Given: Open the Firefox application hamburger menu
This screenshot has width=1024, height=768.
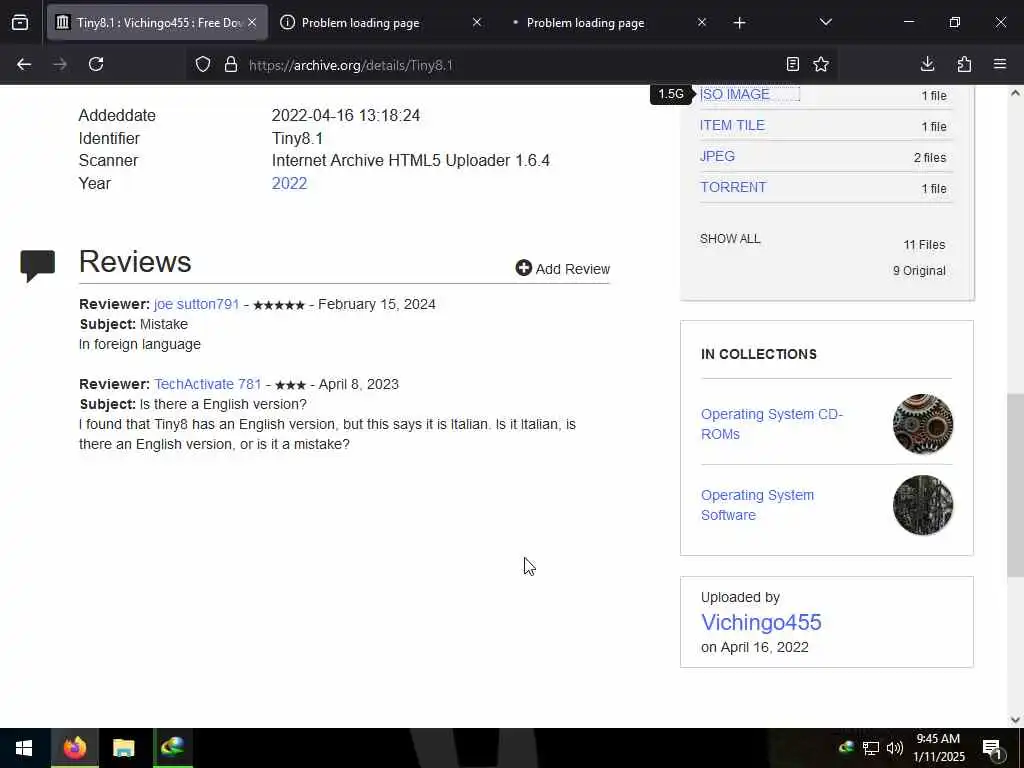Looking at the screenshot, I should pyautogui.click(x=1000, y=64).
